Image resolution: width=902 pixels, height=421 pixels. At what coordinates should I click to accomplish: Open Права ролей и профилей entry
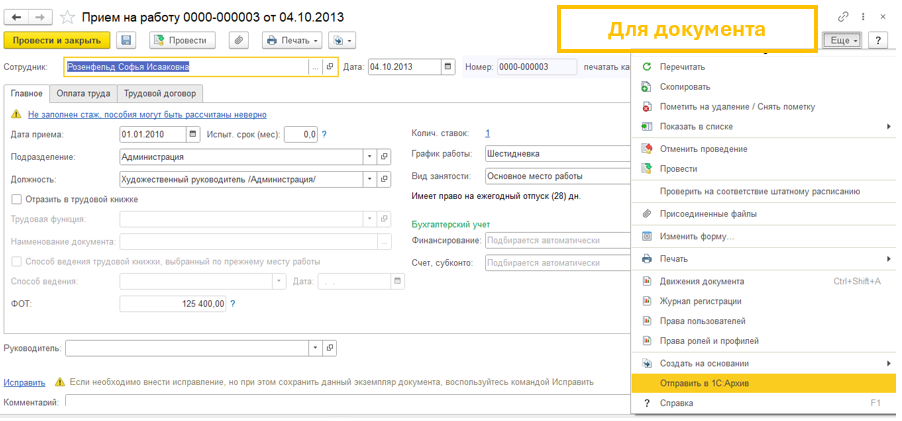pyautogui.click(x=764, y=340)
